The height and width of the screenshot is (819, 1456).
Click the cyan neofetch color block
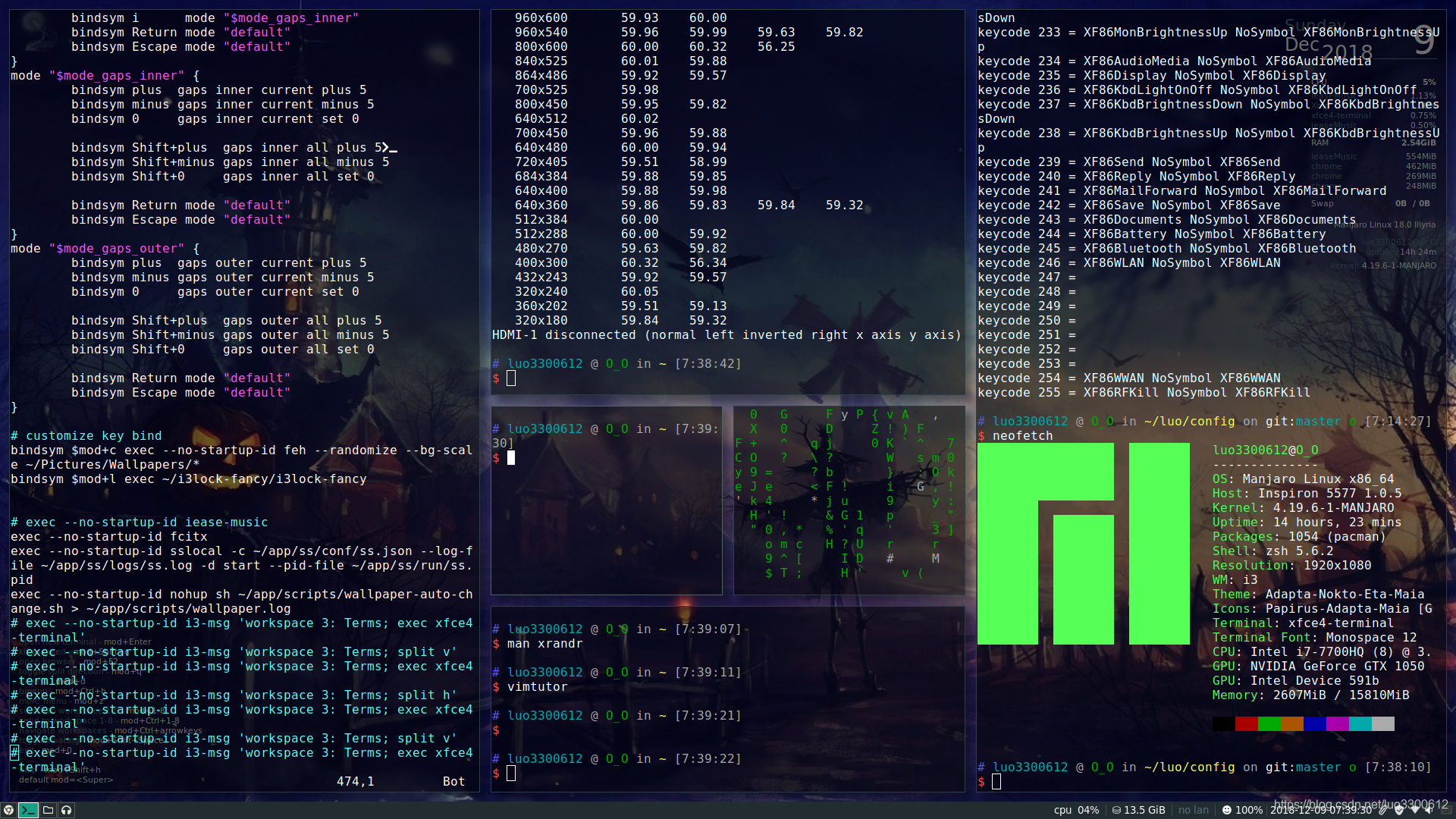pos(1360,723)
